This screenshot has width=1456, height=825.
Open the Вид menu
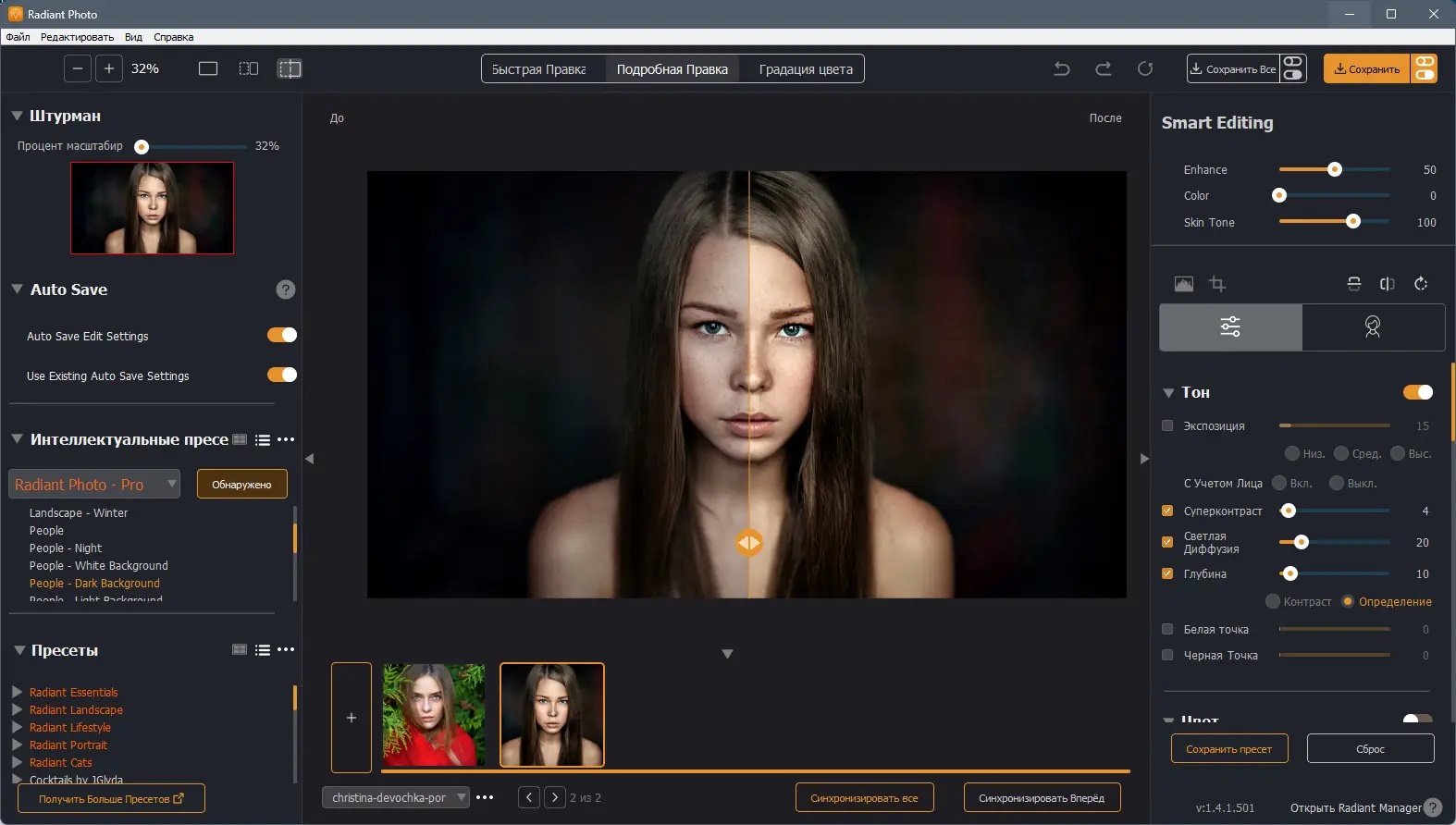point(133,37)
